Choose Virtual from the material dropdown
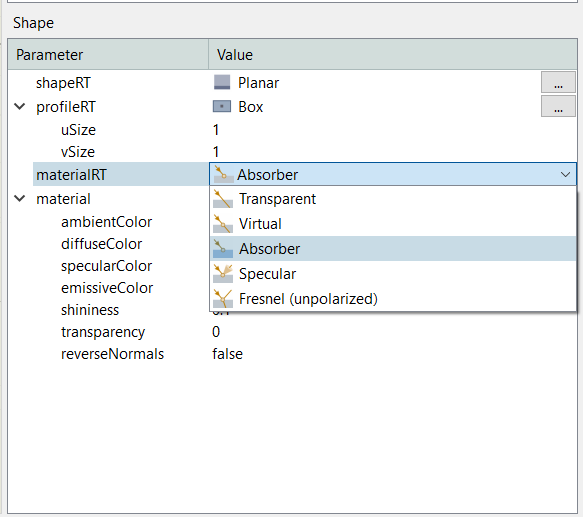The height and width of the screenshot is (517, 583). point(393,224)
